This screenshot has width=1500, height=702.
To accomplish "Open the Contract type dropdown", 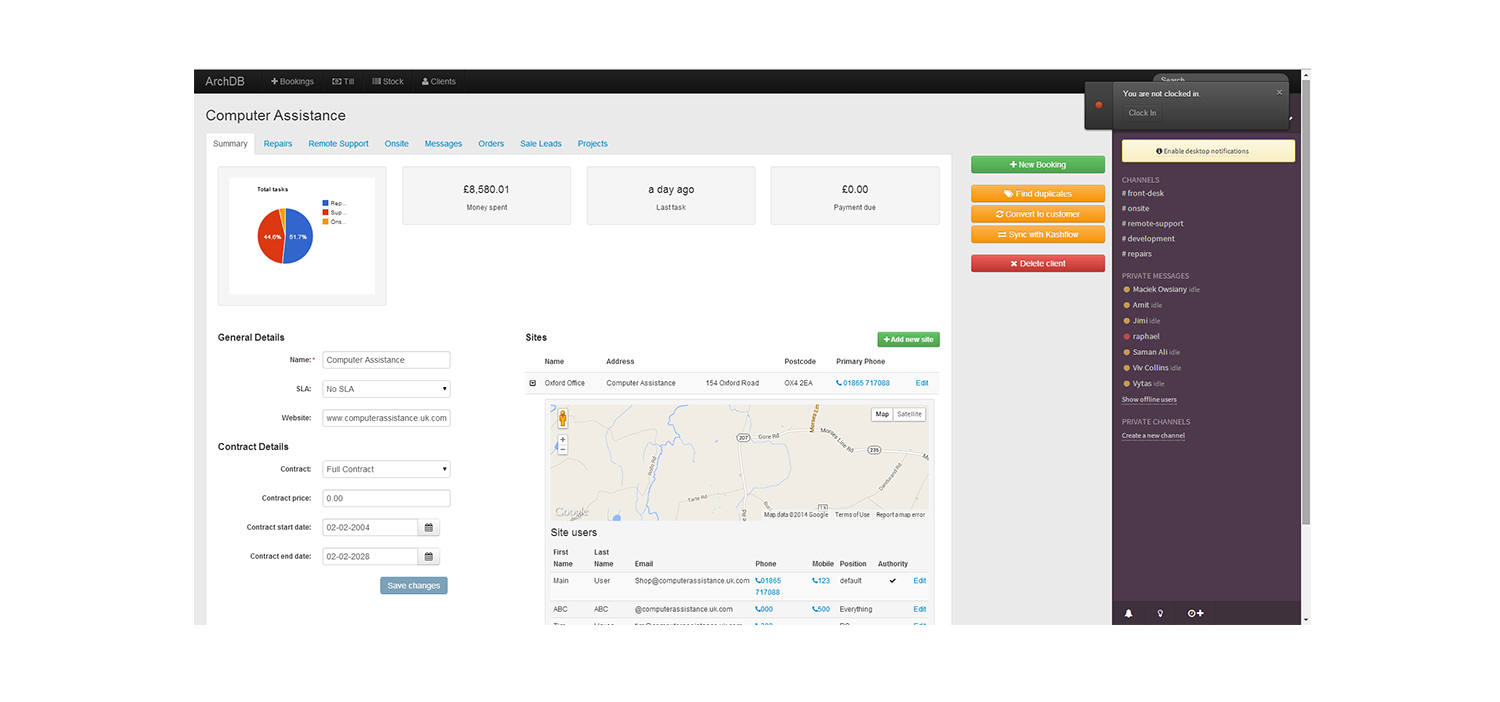I will 386,468.
